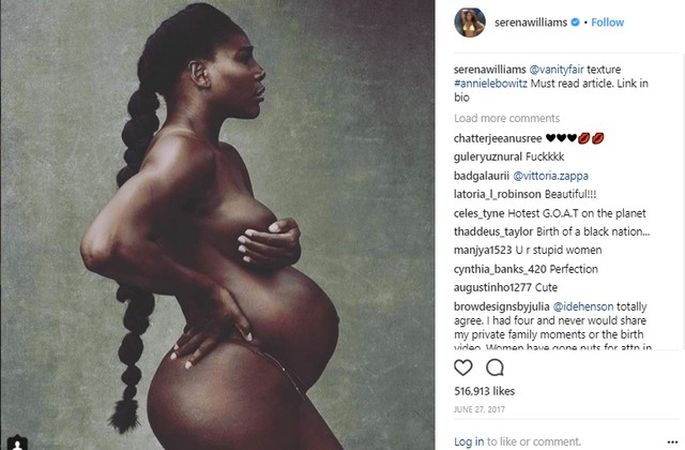Open the more options ellipsis menu

[x=673, y=442]
